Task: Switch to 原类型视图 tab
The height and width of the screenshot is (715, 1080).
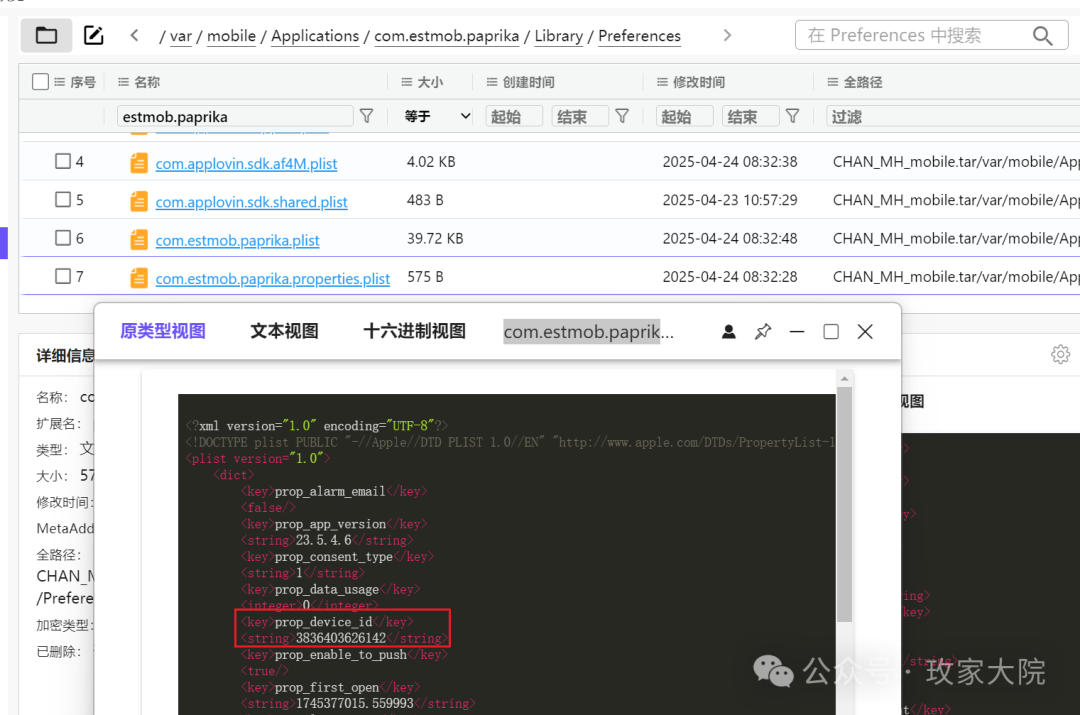Action: click(163, 331)
